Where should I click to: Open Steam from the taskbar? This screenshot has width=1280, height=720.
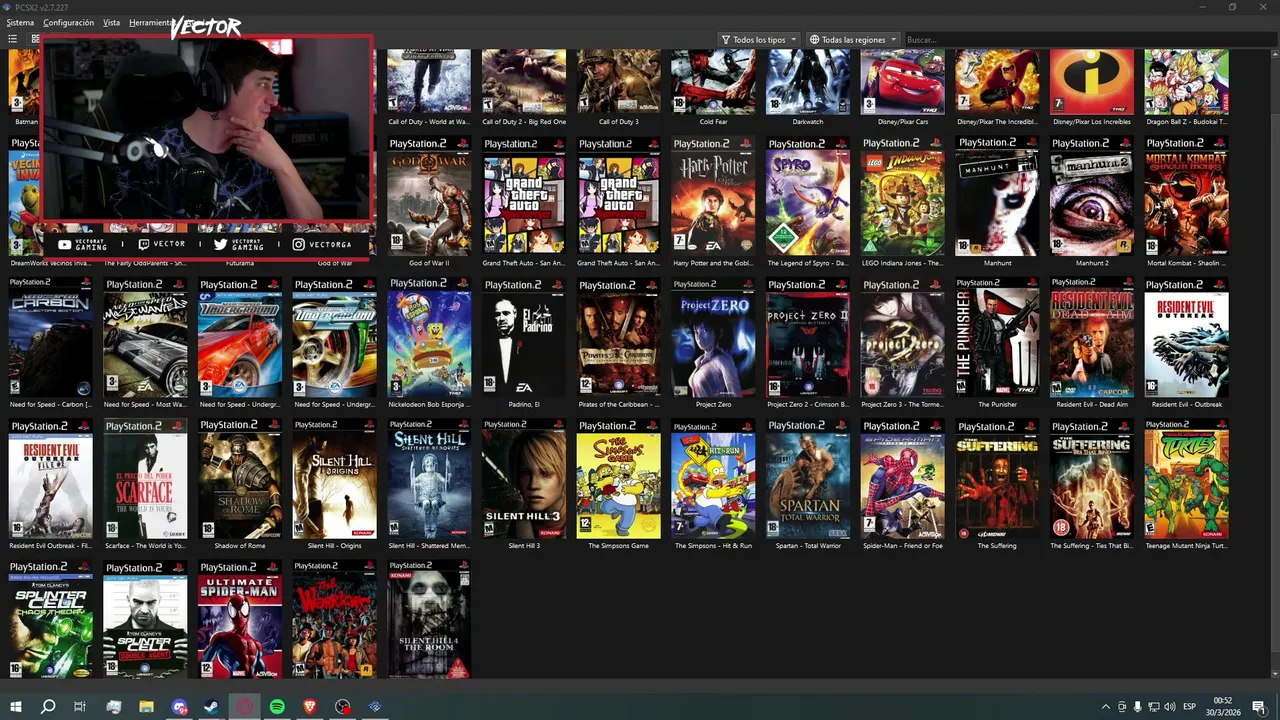[x=212, y=707]
